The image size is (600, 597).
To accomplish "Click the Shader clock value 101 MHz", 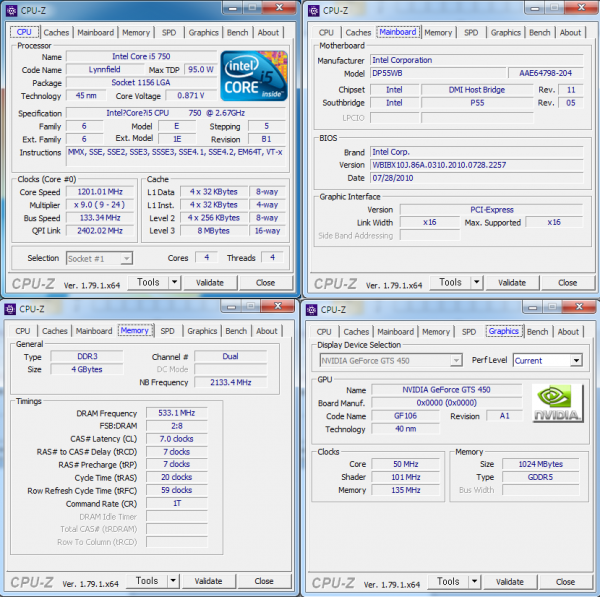I will pos(406,477).
